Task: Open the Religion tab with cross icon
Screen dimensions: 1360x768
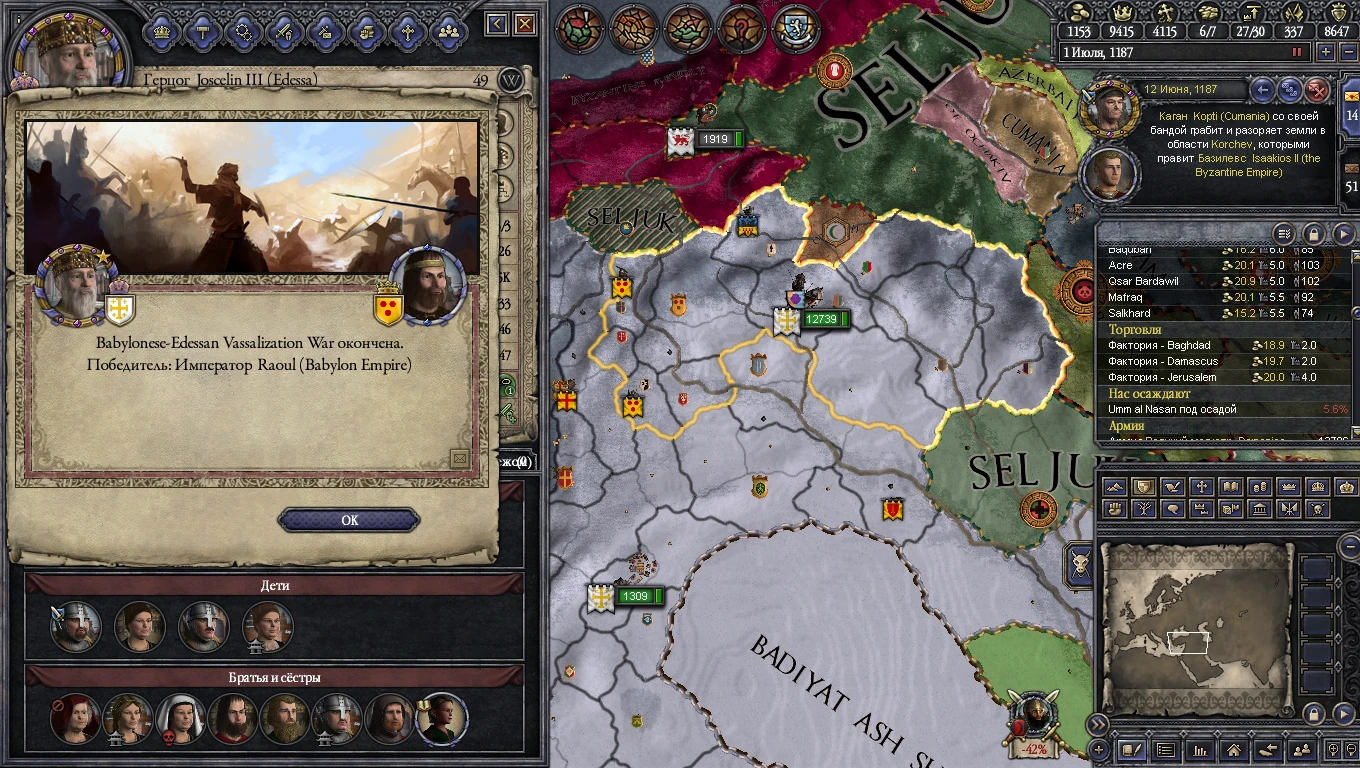Action: [407, 31]
